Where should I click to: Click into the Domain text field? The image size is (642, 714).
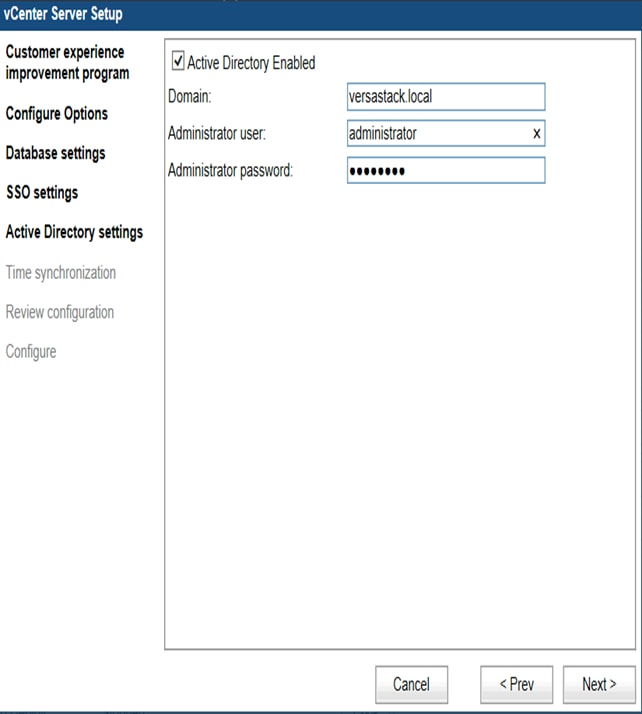tap(445, 97)
